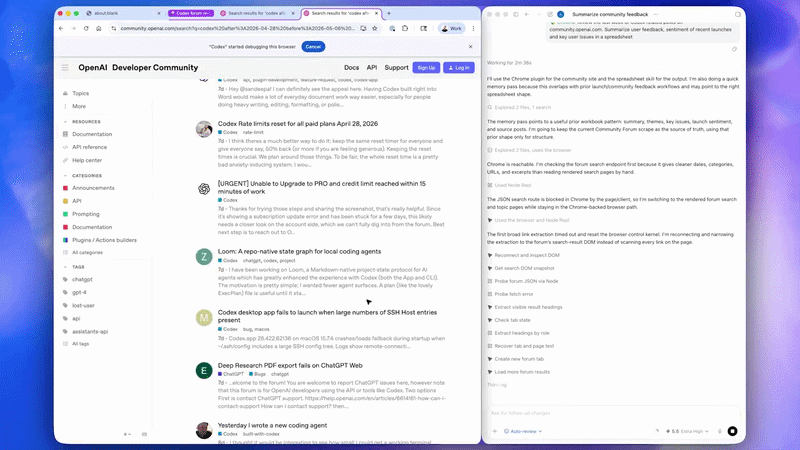Open the Docs link in header
The image size is (800, 450).
351,67
